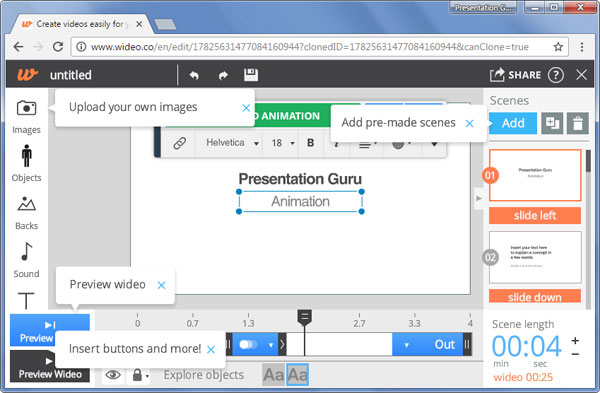The height and width of the screenshot is (393, 600).
Task: Expand the last toolbar dropdown arrow
Action: (x=434, y=144)
